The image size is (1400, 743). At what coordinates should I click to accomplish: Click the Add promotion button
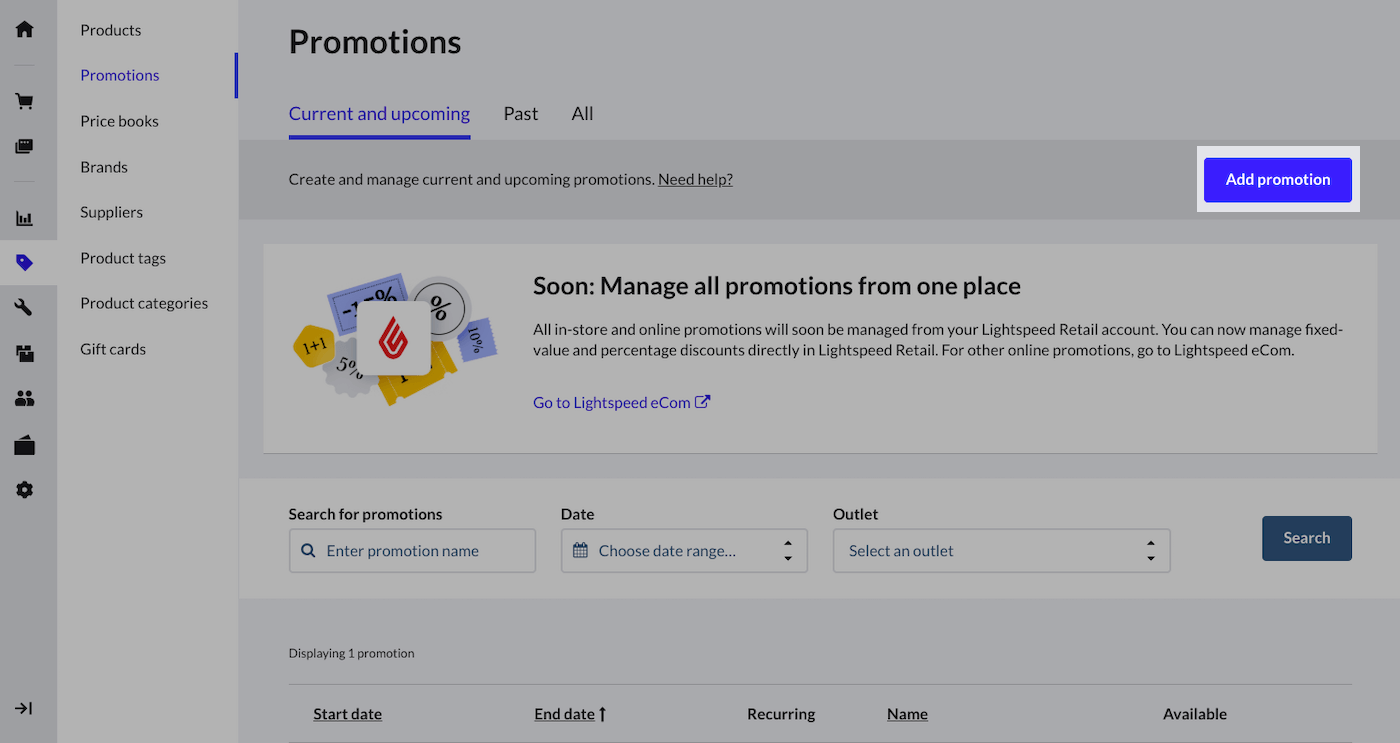[1277, 180]
